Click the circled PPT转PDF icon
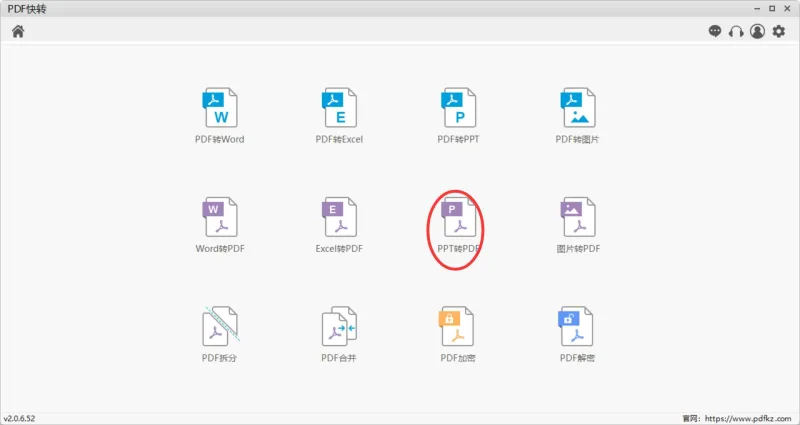This screenshot has width=800, height=425. [458, 217]
